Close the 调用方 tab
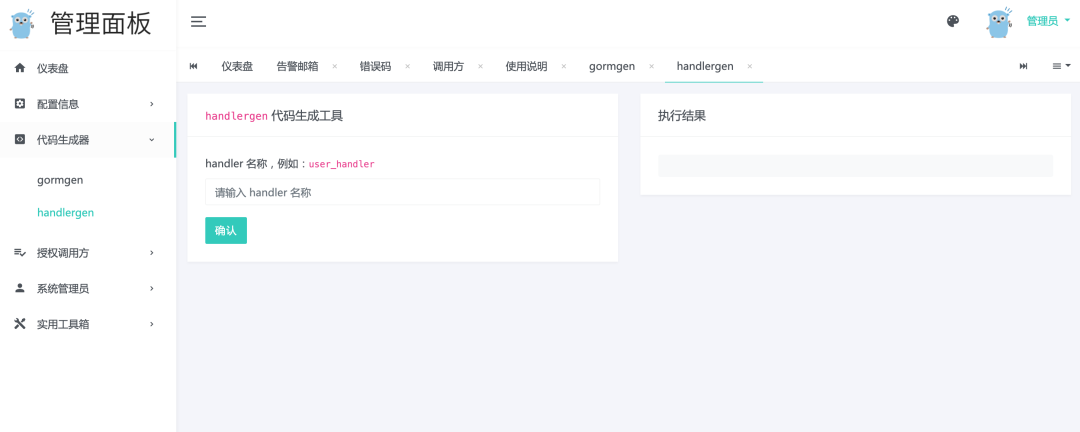Viewport: 1080px width, 432px height. pos(481,66)
